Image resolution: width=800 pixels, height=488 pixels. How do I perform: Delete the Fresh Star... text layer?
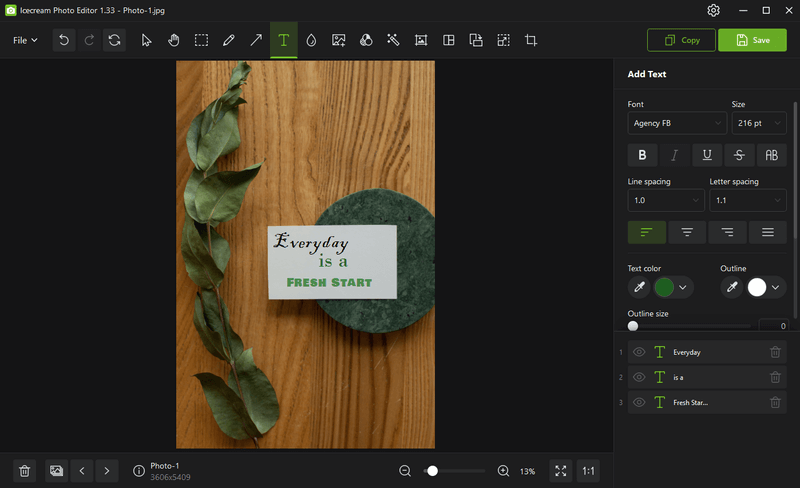coord(775,402)
